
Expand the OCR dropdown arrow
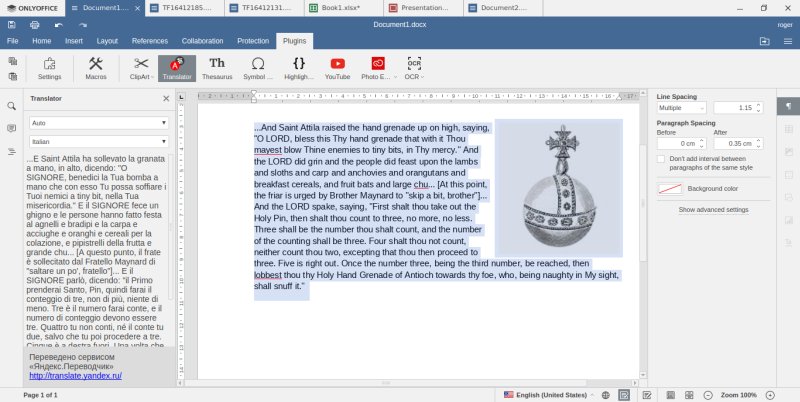tap(422, 77)
